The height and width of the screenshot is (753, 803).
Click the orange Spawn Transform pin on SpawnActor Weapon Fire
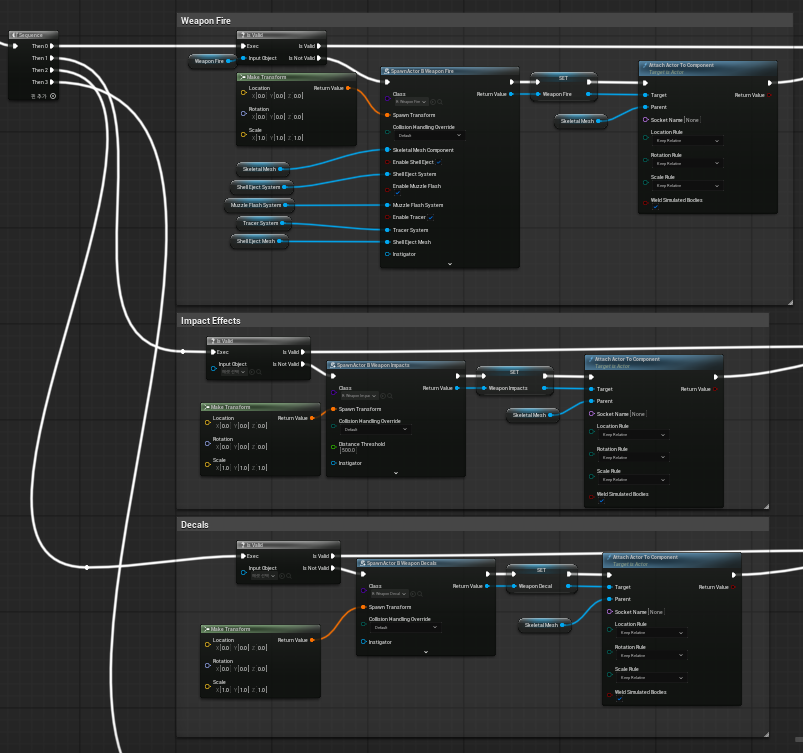387,115
